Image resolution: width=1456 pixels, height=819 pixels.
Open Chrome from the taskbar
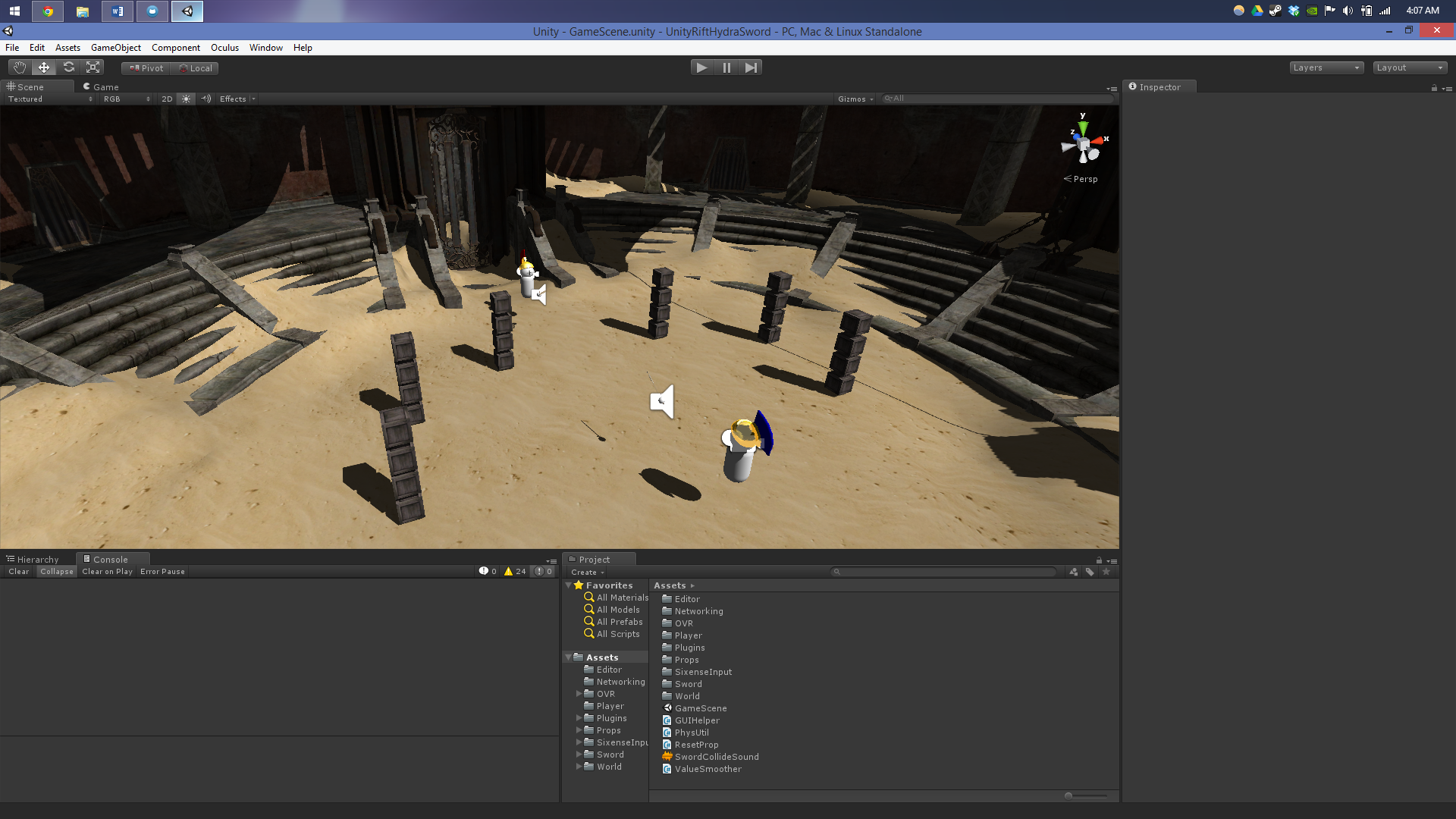(x=48, y=11)
